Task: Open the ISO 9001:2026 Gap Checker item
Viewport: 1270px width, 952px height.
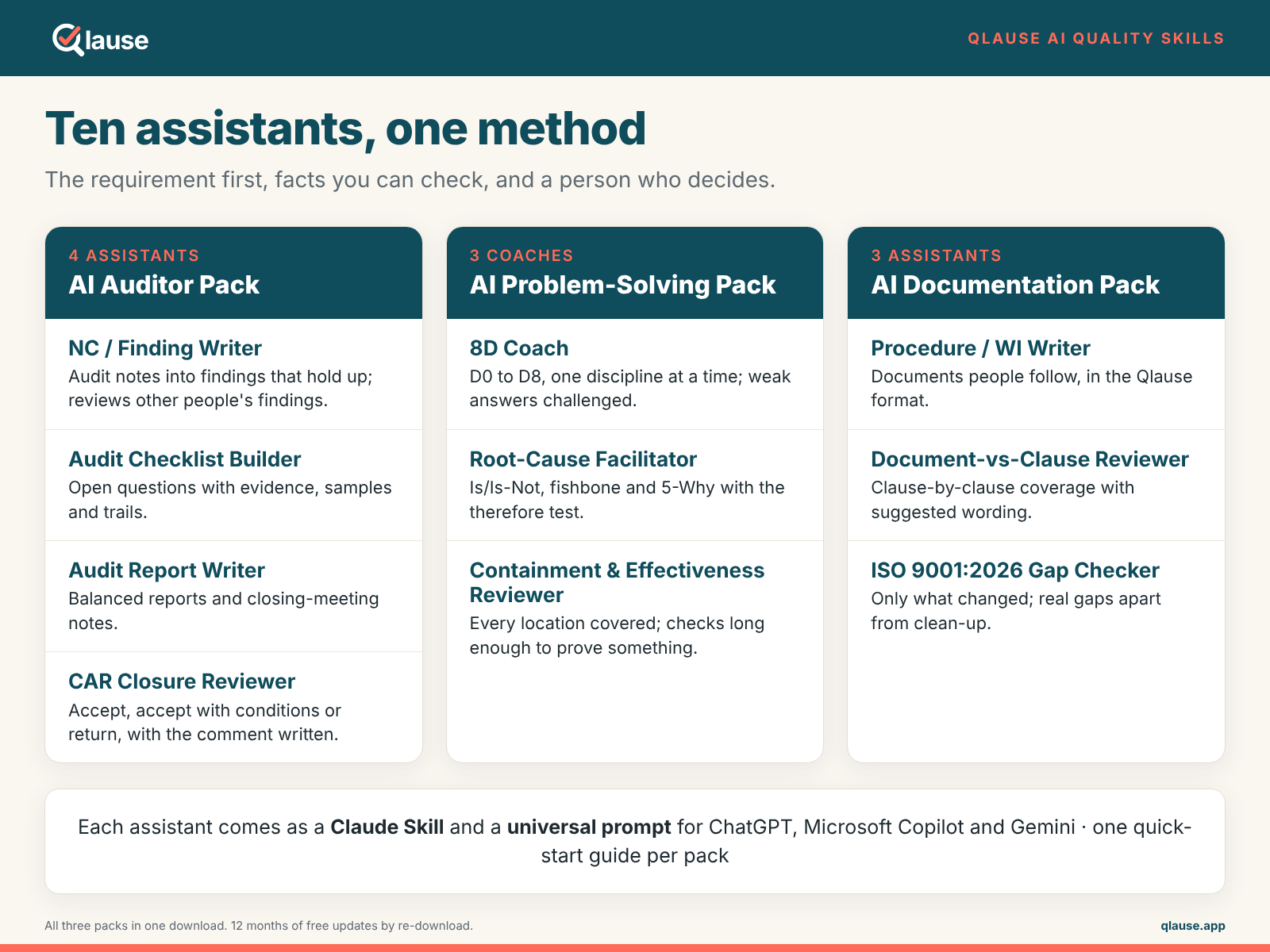Action: pyautogui.click(x=1036, y=597)
